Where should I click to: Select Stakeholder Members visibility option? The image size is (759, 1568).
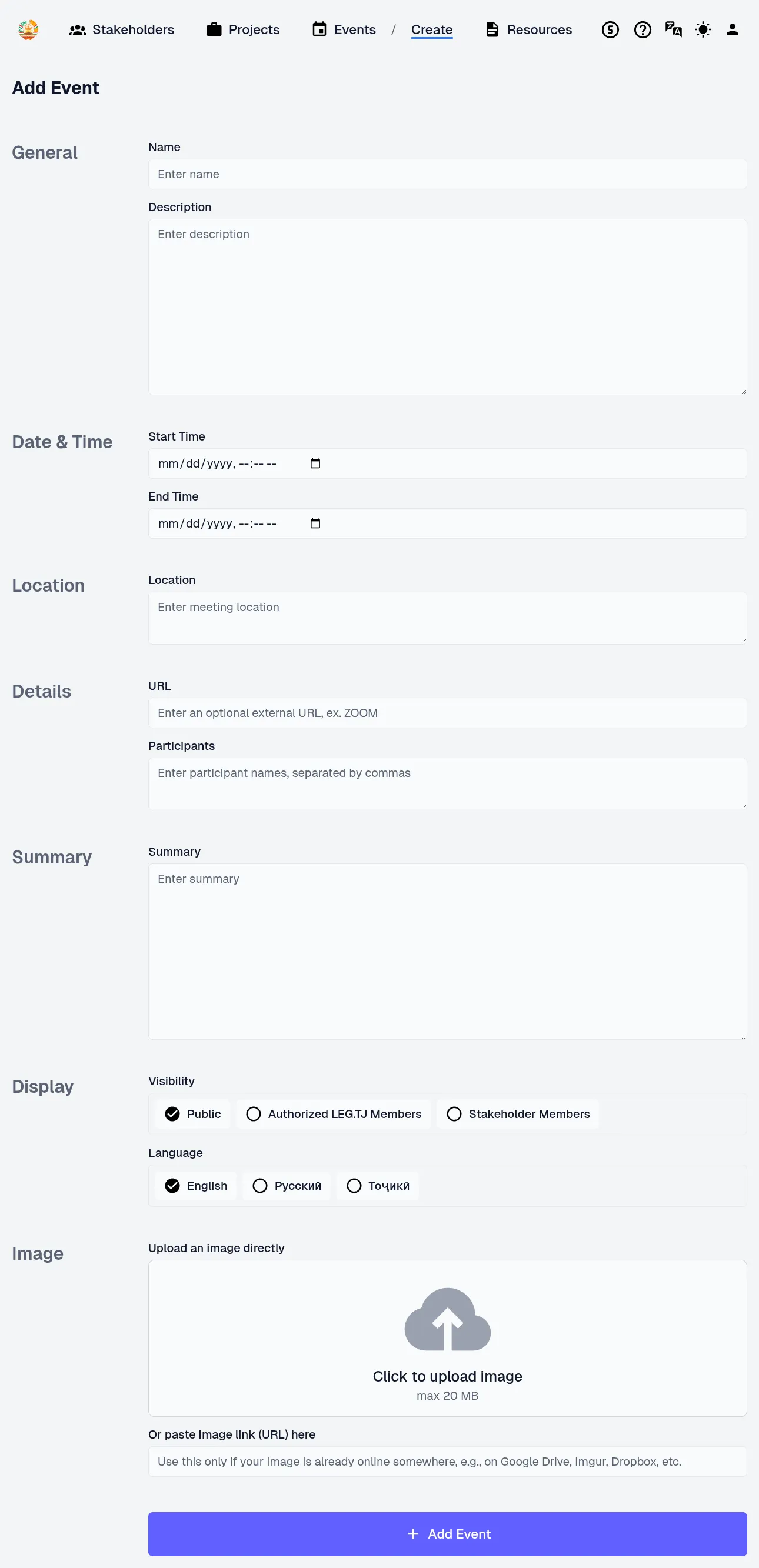point(518,1114)
